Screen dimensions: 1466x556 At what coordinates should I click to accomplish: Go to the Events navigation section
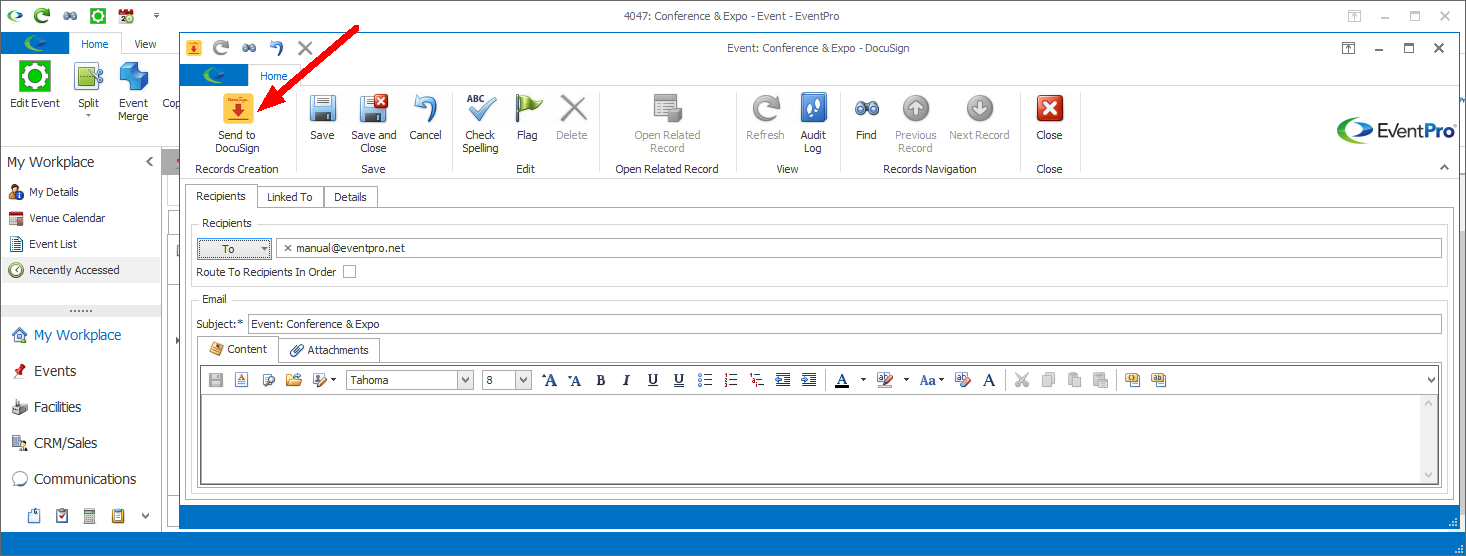tap(55, 371)
